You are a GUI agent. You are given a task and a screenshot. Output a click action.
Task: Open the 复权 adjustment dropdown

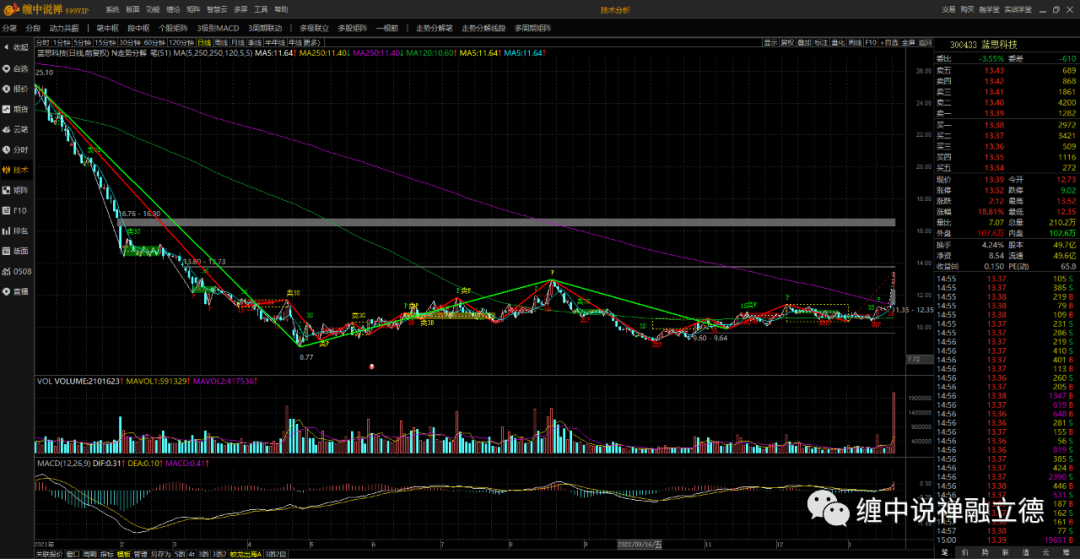(787, 43)
